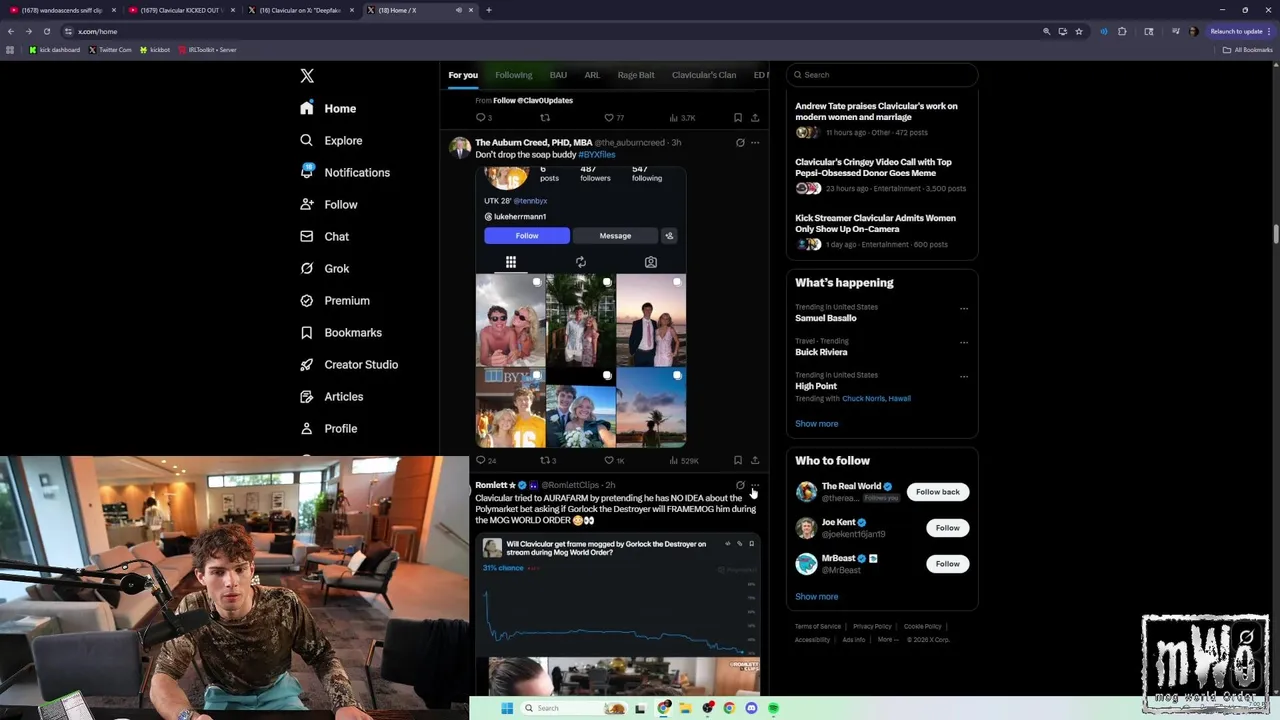Open Chat in the sidebar
The width and height of the screenshot is (1280, 720).
pyautogui.click(x=324, y=236)
